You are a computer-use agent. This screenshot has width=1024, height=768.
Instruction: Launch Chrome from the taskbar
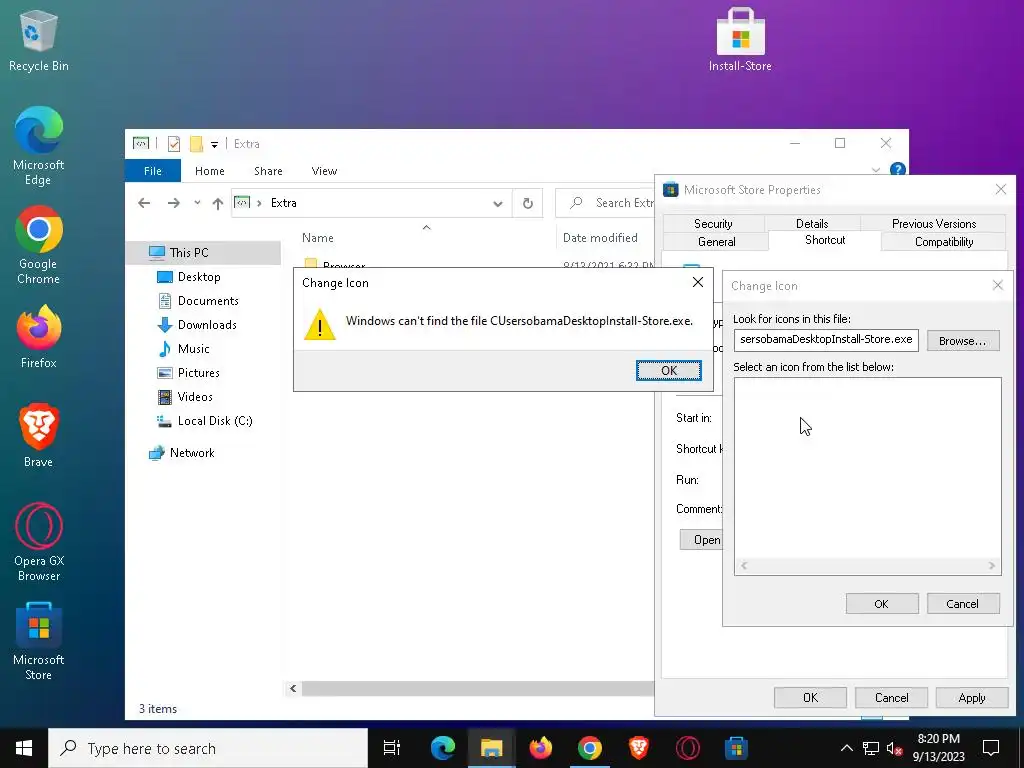590,748
